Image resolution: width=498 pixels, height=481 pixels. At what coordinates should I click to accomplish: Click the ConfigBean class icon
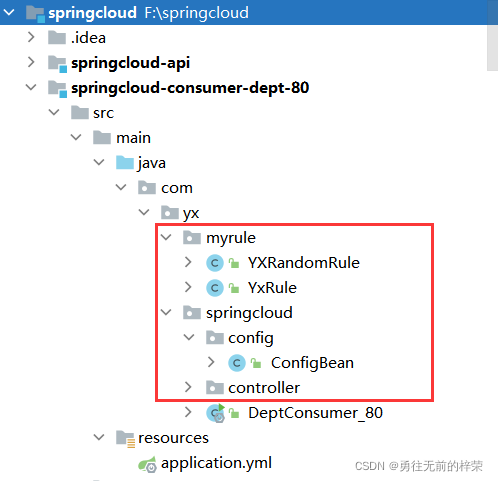point(237,363)
